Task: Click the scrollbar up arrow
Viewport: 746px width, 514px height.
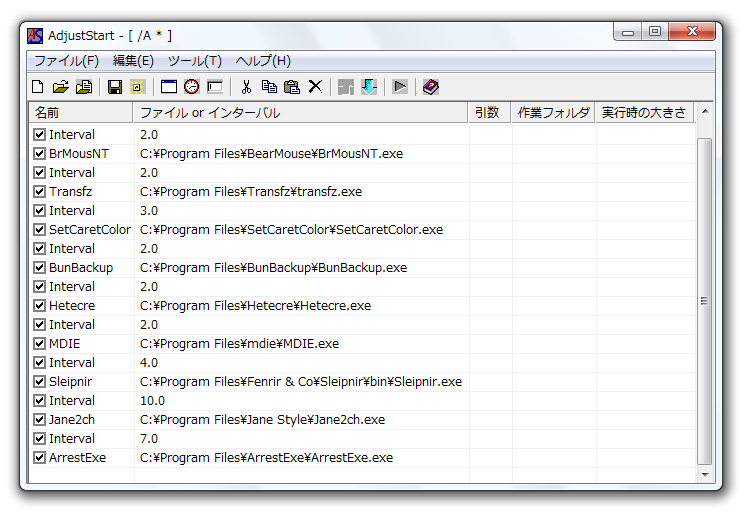Action: click(x=705, y=111)
